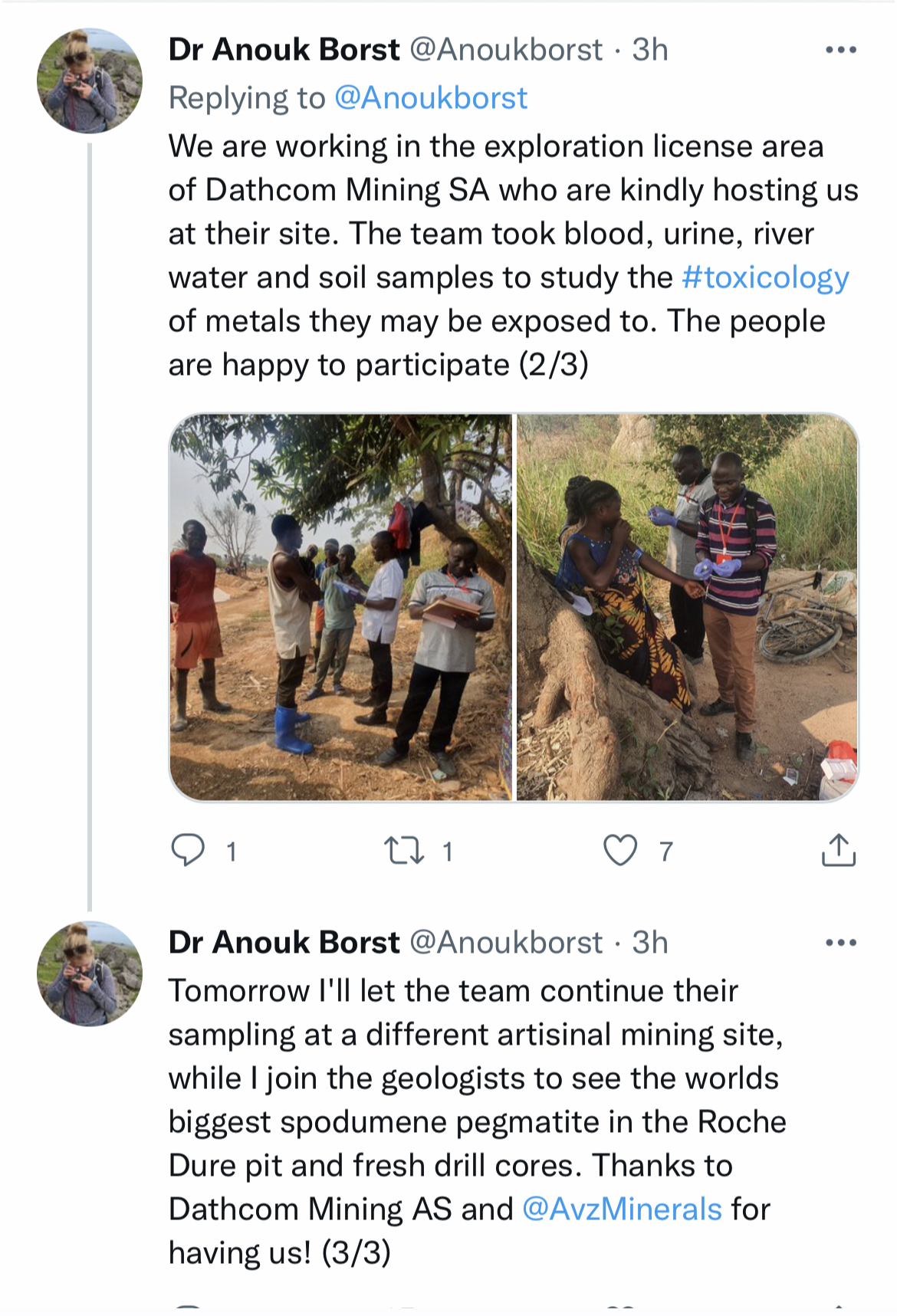
Task: Open the @AvzMinerals mention link
Action: coord(622,1209)
